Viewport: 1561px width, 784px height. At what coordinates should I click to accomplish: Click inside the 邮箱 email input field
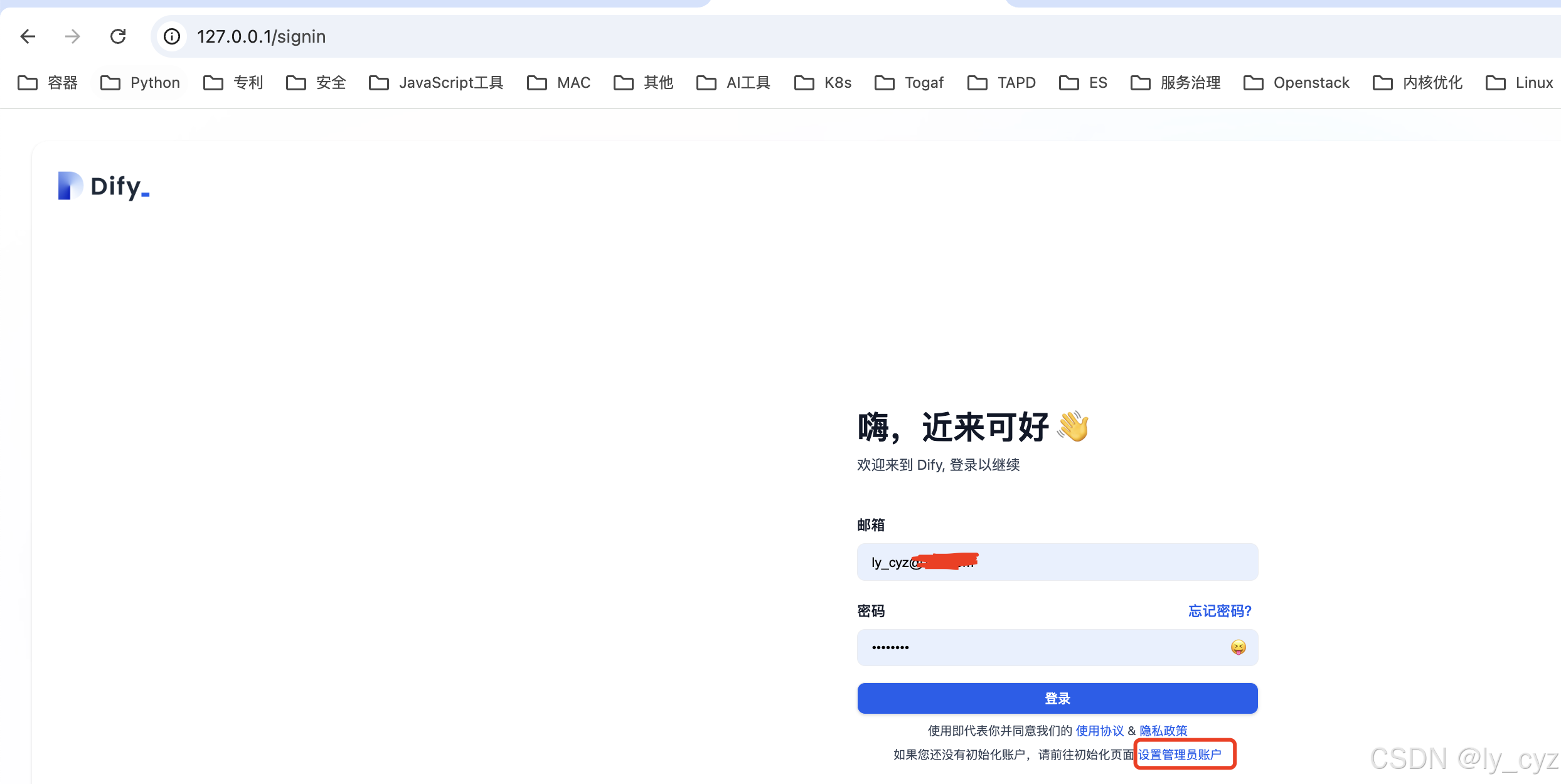(x=1057, y=562)
